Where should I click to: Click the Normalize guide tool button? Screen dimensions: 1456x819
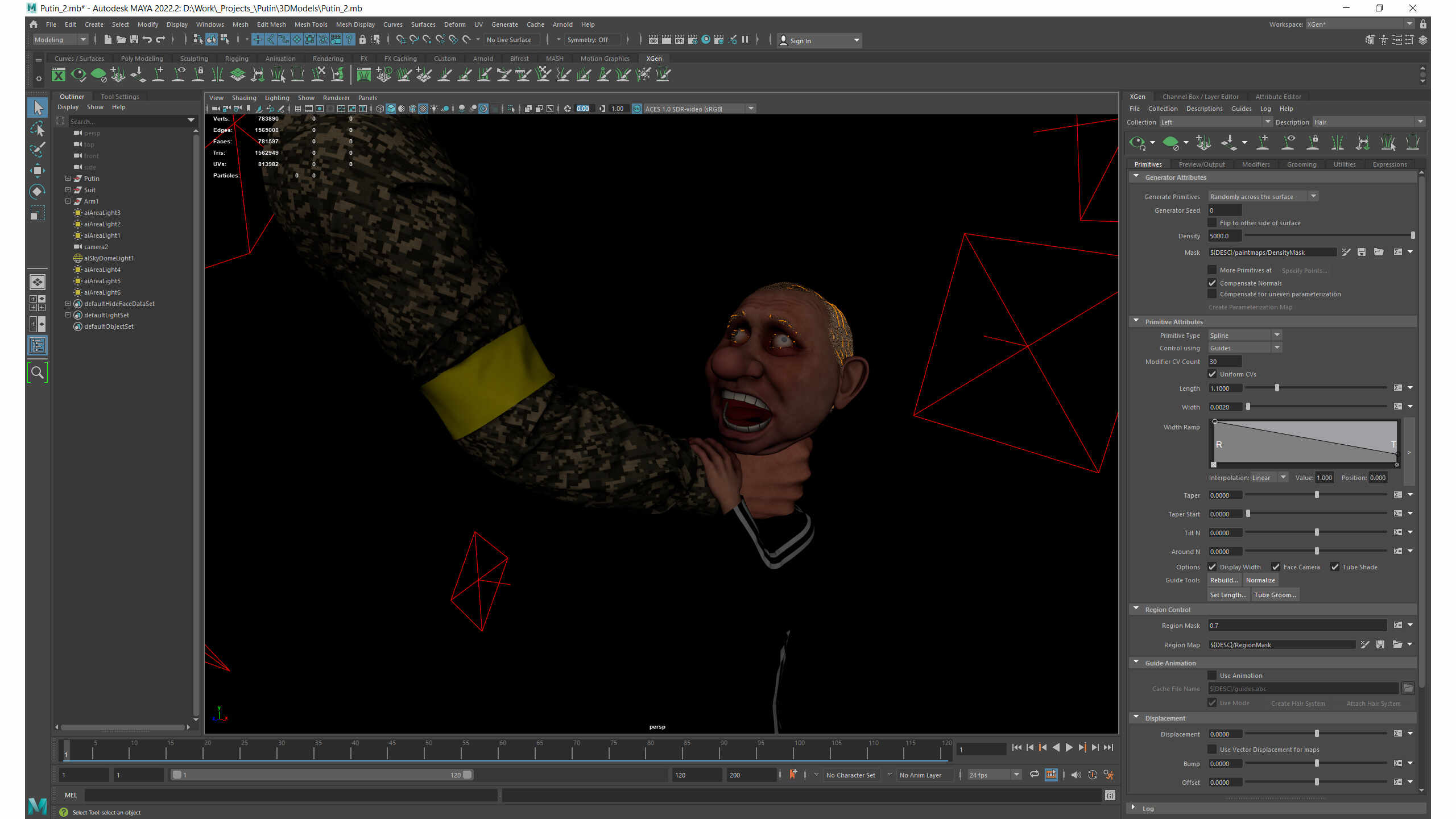(x=1260, y=580)
